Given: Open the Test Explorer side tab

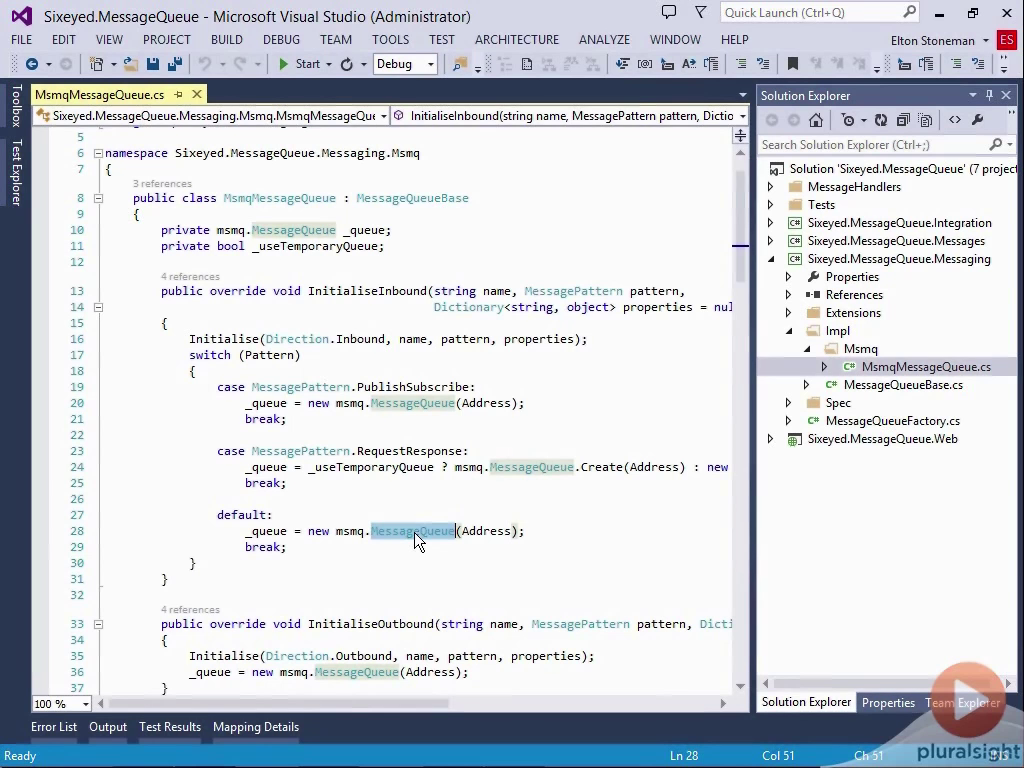Looking at the screenshot, I should (x=16, y=172).
